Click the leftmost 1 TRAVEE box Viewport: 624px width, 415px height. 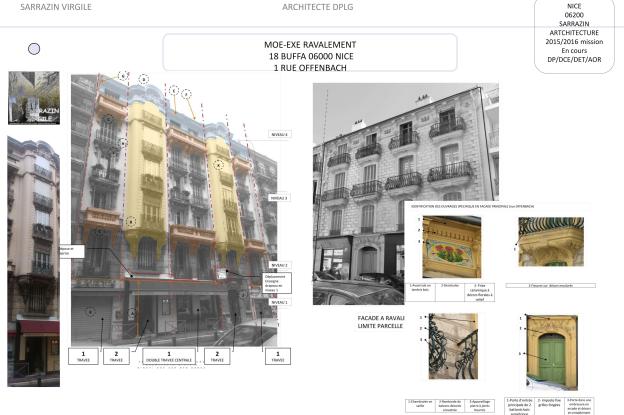[83, 356]
